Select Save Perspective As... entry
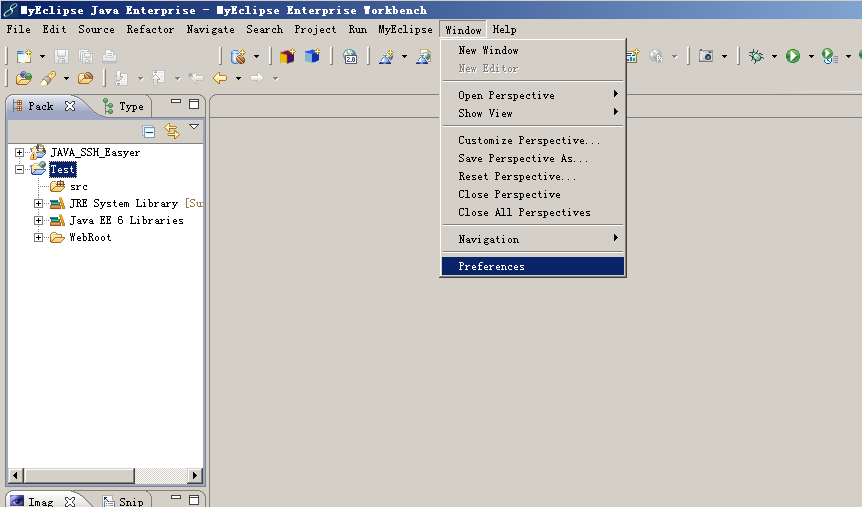 click(x=533, y=158)
